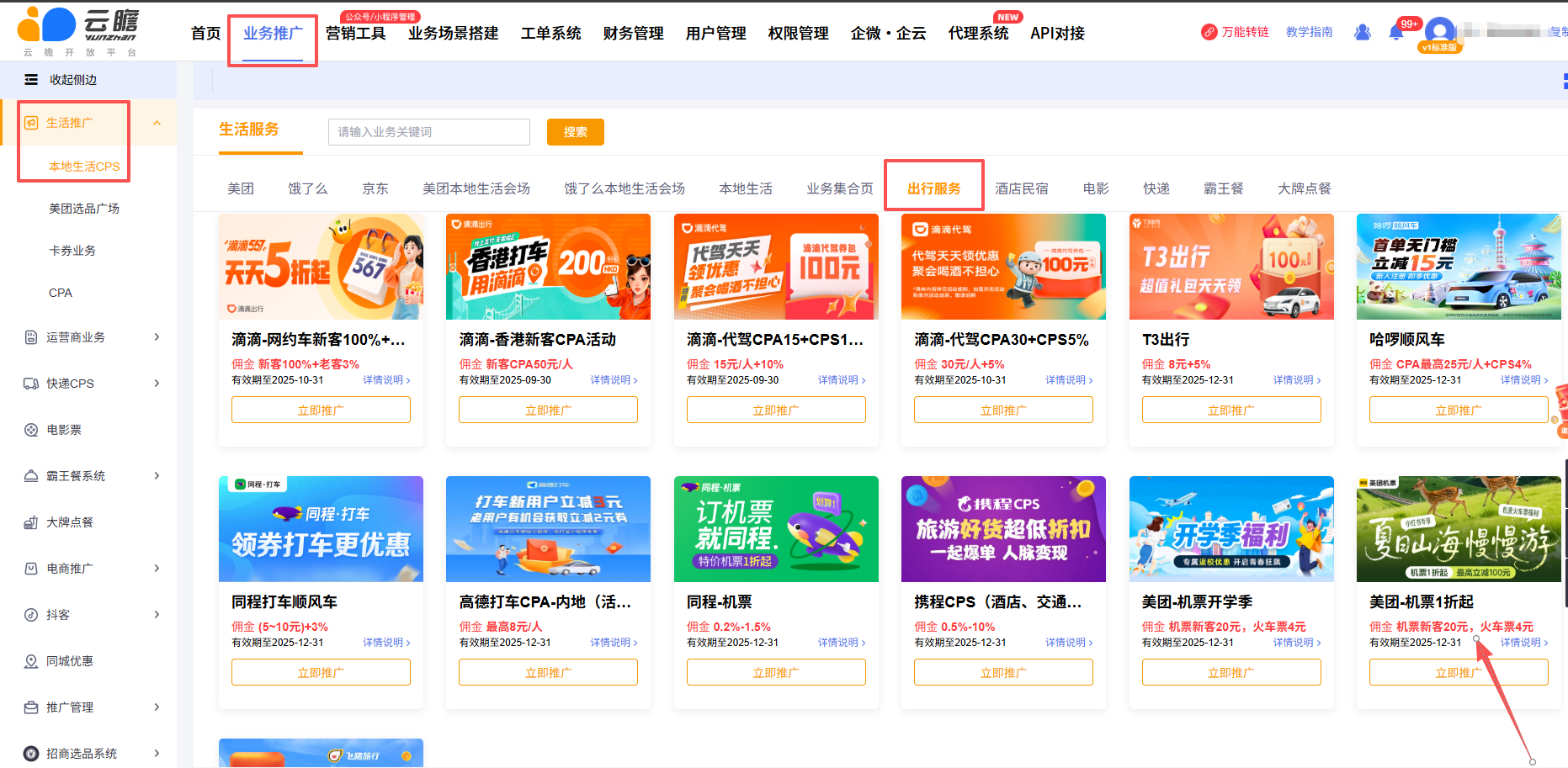This screenshot has width=1568, height=768.
Task: Switch to the 美团 category tab
Action: 241,188
